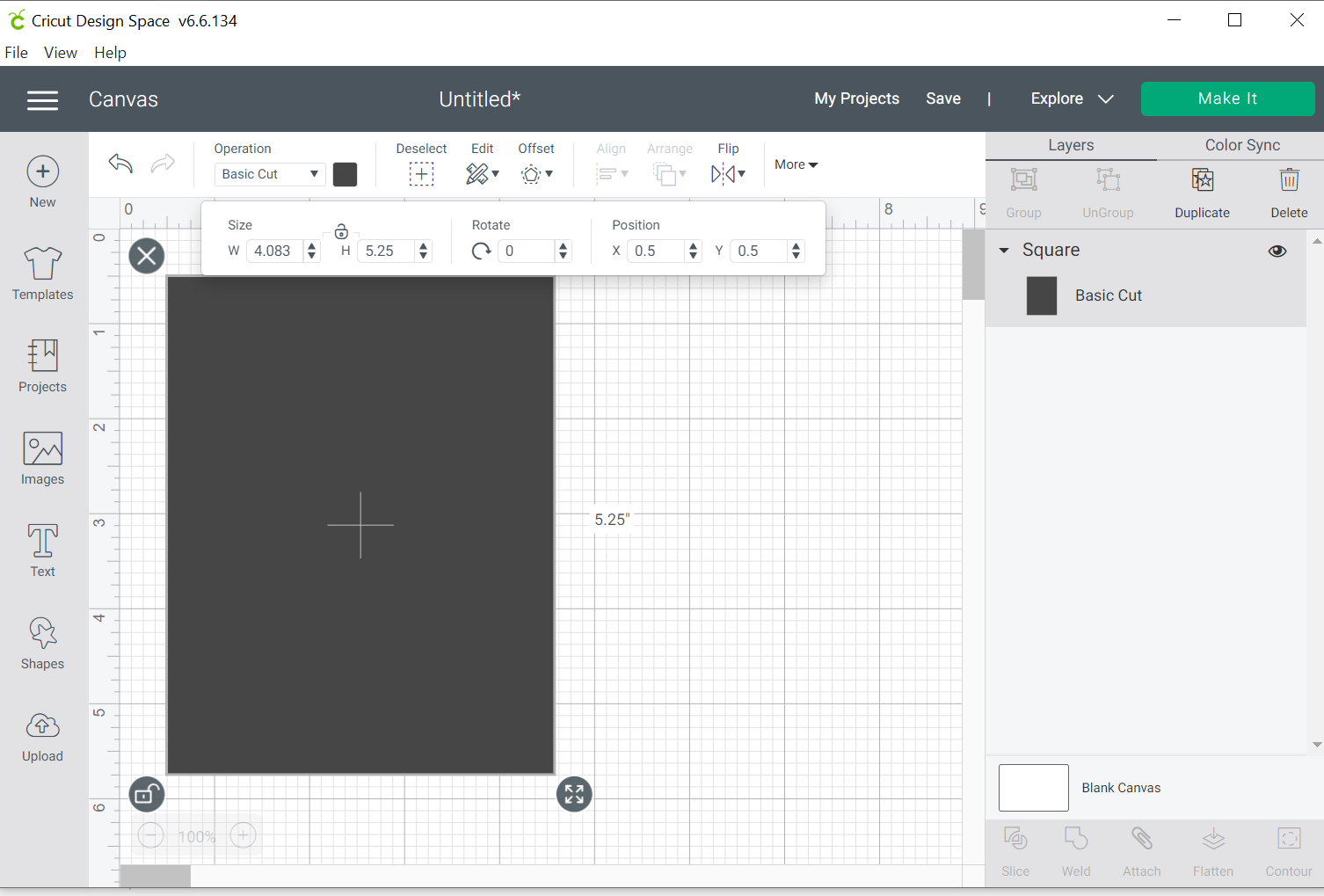Viewport: 1324px width, 896px height.
Task: Delete shape with the X handle
Action: tap(147, 256)
